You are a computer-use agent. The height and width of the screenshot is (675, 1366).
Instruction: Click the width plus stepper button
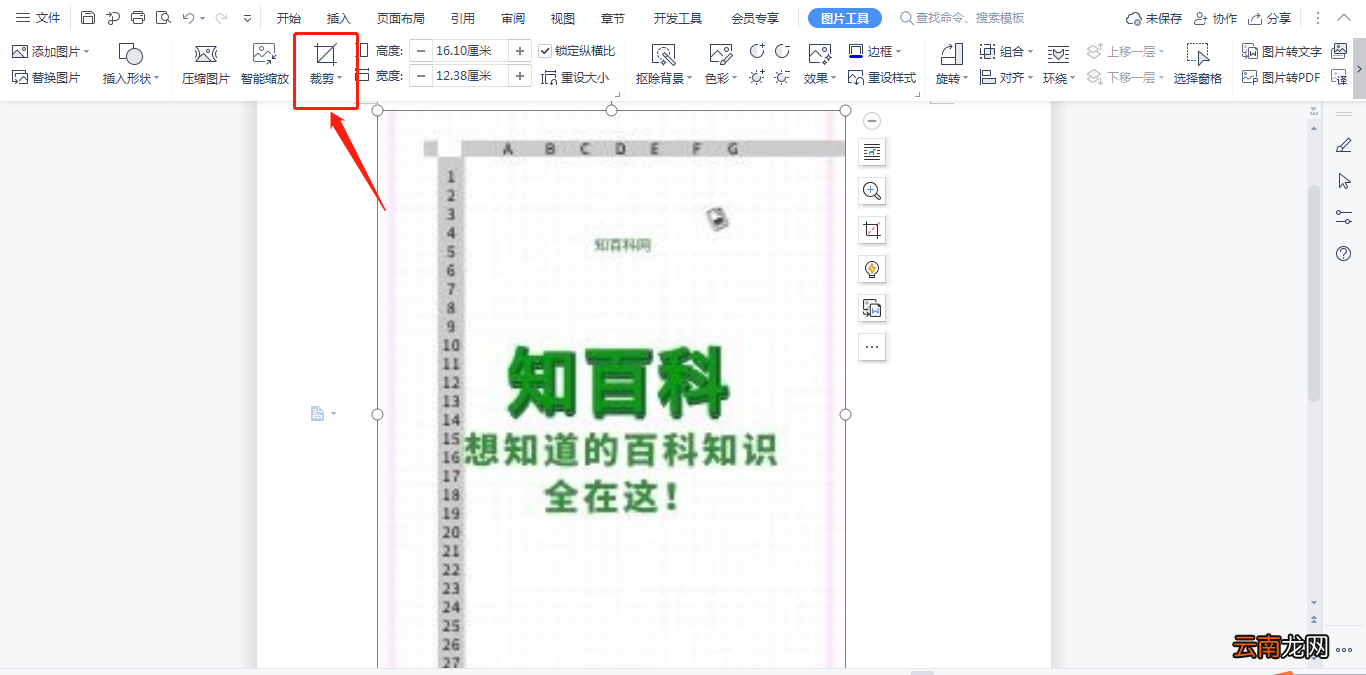520,76
